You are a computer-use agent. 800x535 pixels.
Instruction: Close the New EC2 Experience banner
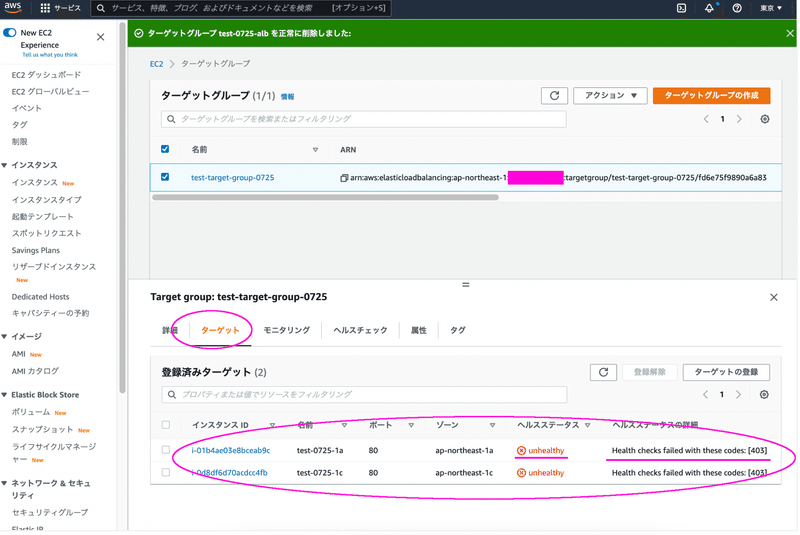pos(101,37)
